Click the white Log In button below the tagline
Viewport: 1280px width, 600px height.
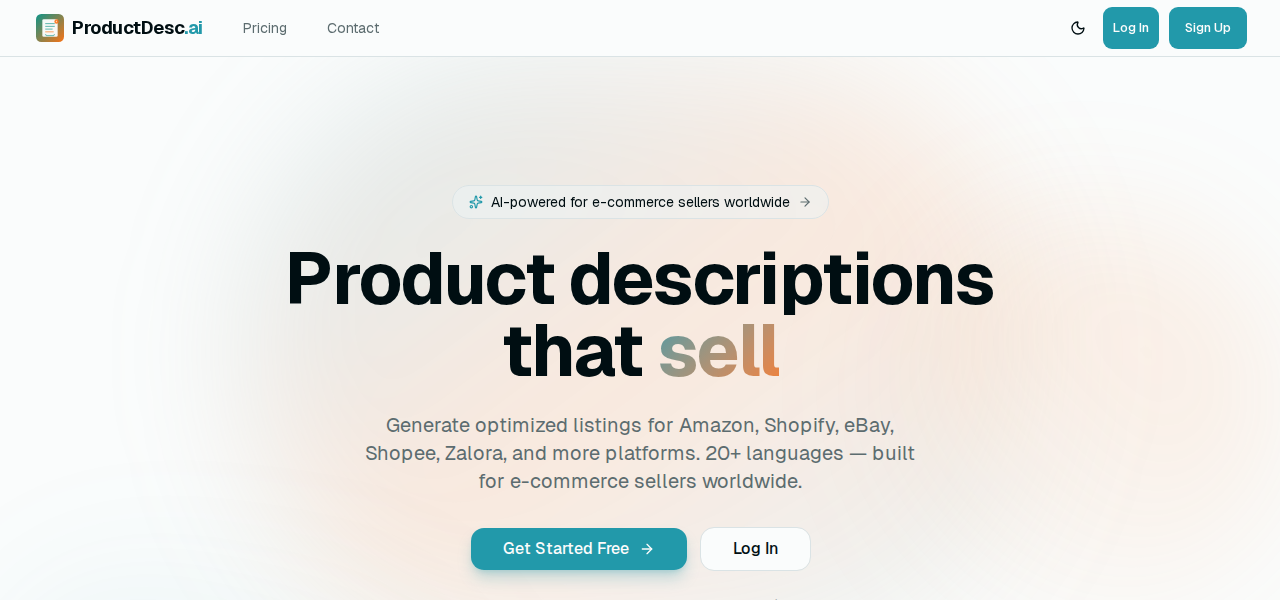coord(755,548)
